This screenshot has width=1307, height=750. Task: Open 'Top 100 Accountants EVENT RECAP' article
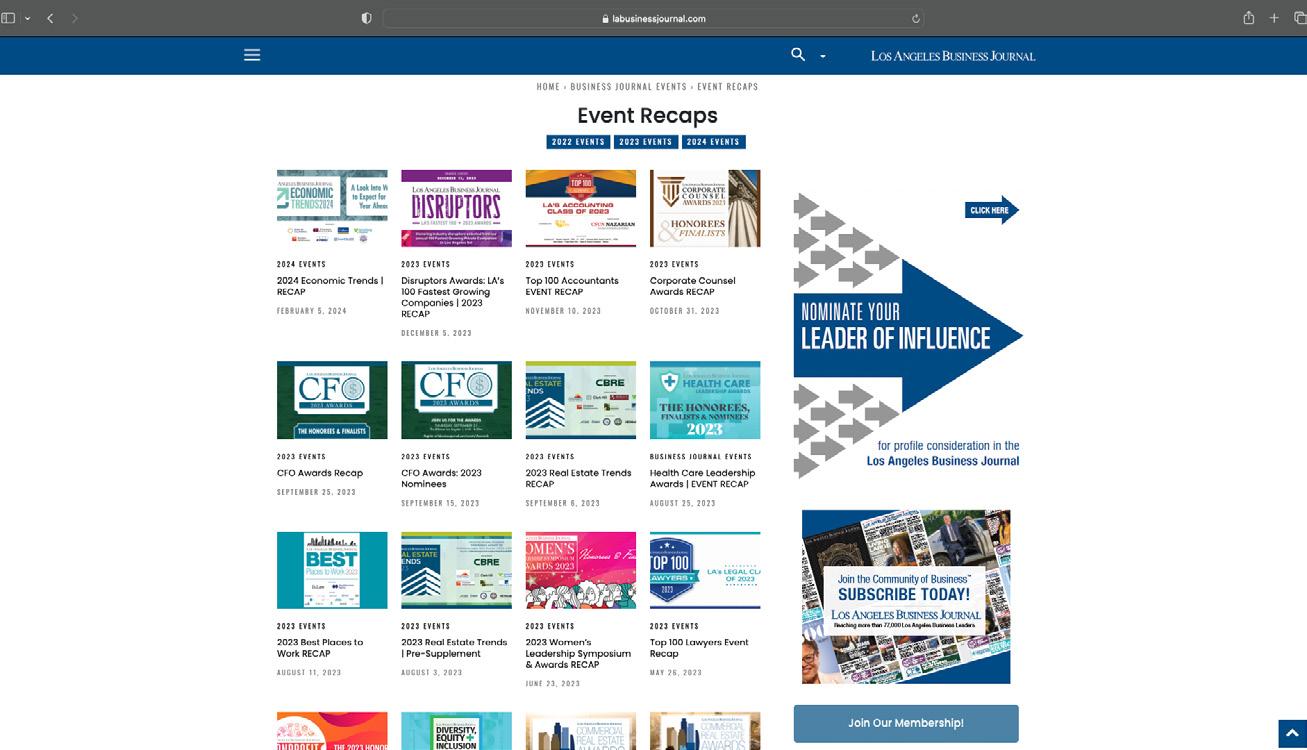pos(572,286)
